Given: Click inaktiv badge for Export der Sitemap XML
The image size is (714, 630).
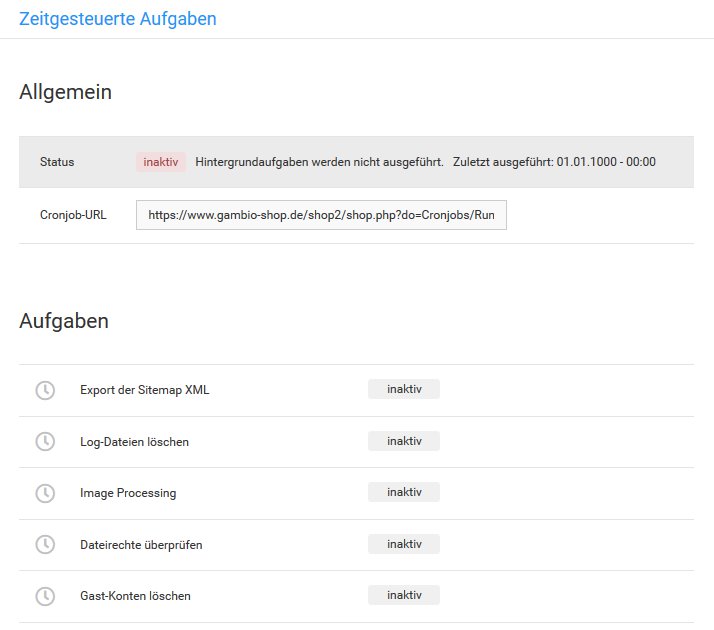Looking at the screenshot, I should [404, 389].
